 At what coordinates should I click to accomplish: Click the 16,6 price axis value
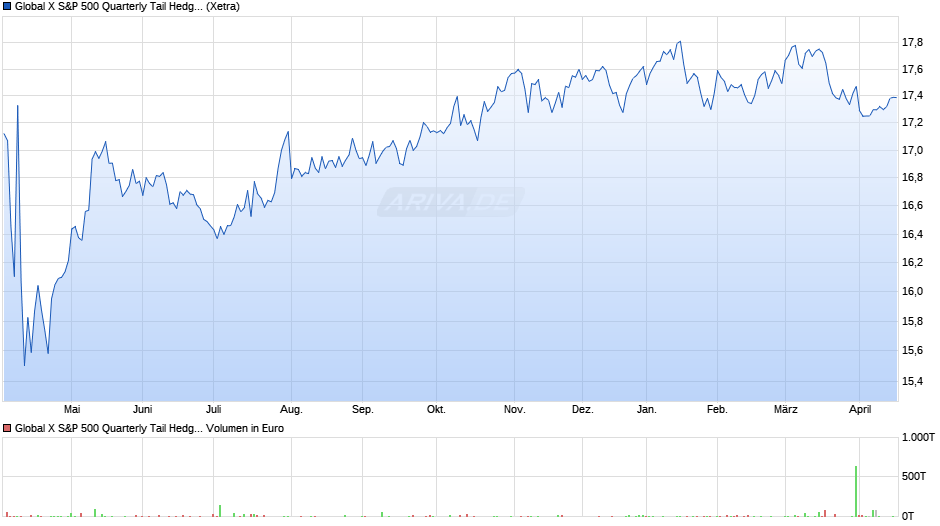912,205
